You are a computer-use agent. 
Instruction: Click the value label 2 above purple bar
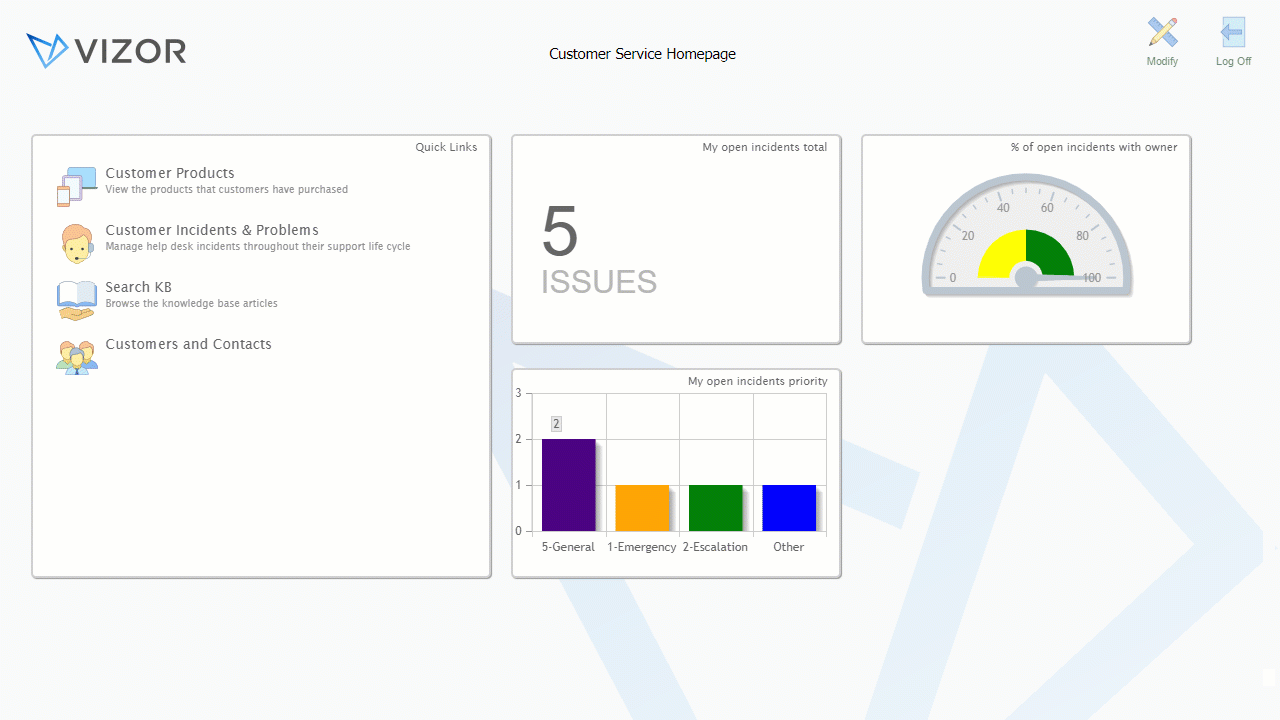pyautogui.click(x=556, y=424)
